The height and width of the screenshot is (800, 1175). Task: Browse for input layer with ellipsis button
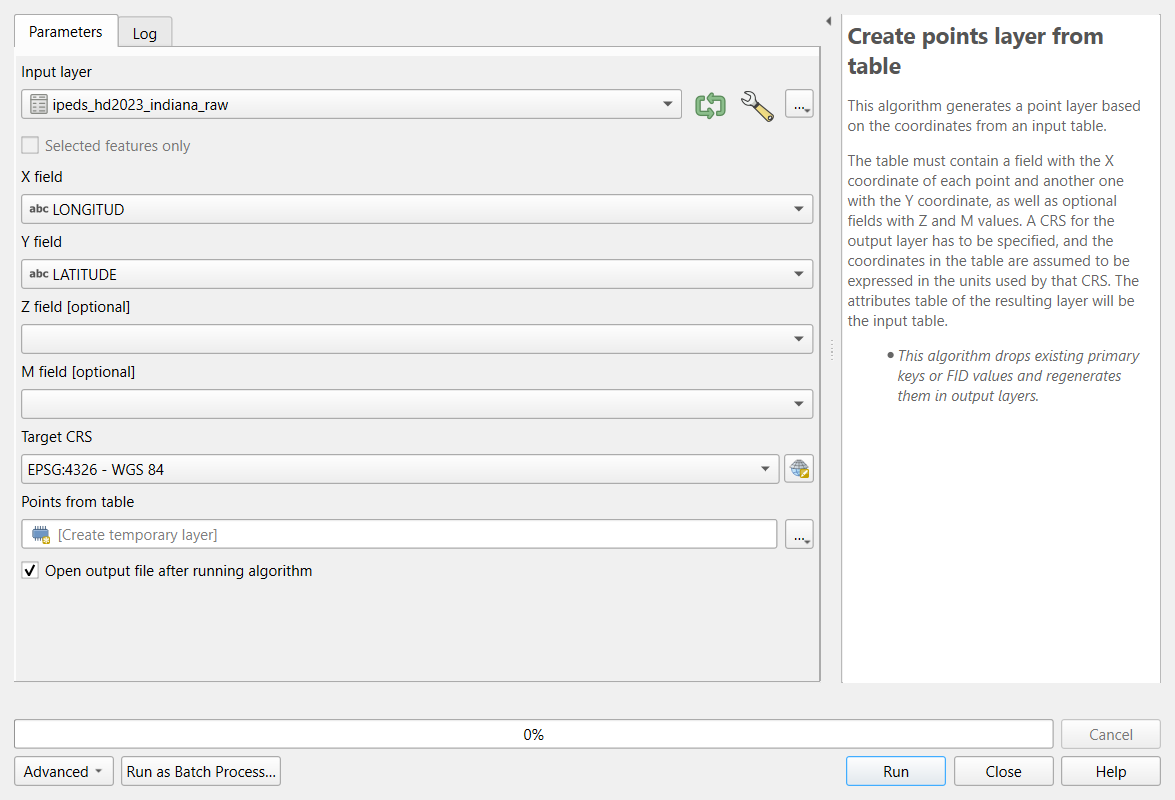(x=799, y=104)
